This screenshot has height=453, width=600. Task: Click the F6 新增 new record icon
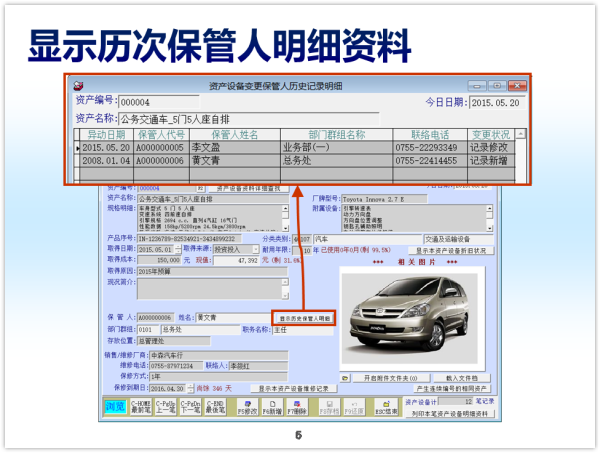tap(272, 407)
